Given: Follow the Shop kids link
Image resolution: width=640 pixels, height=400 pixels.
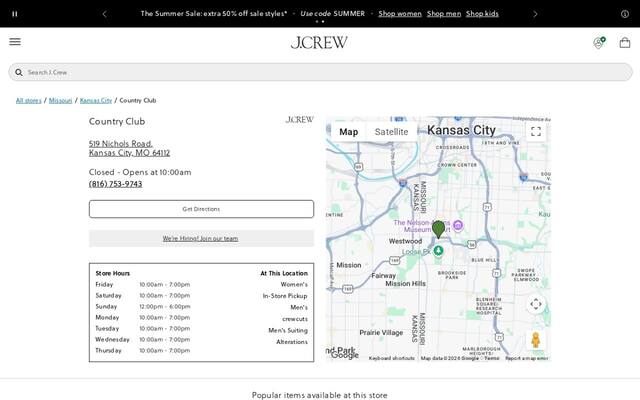Looking at the screenshot, I should click(482, 13).
